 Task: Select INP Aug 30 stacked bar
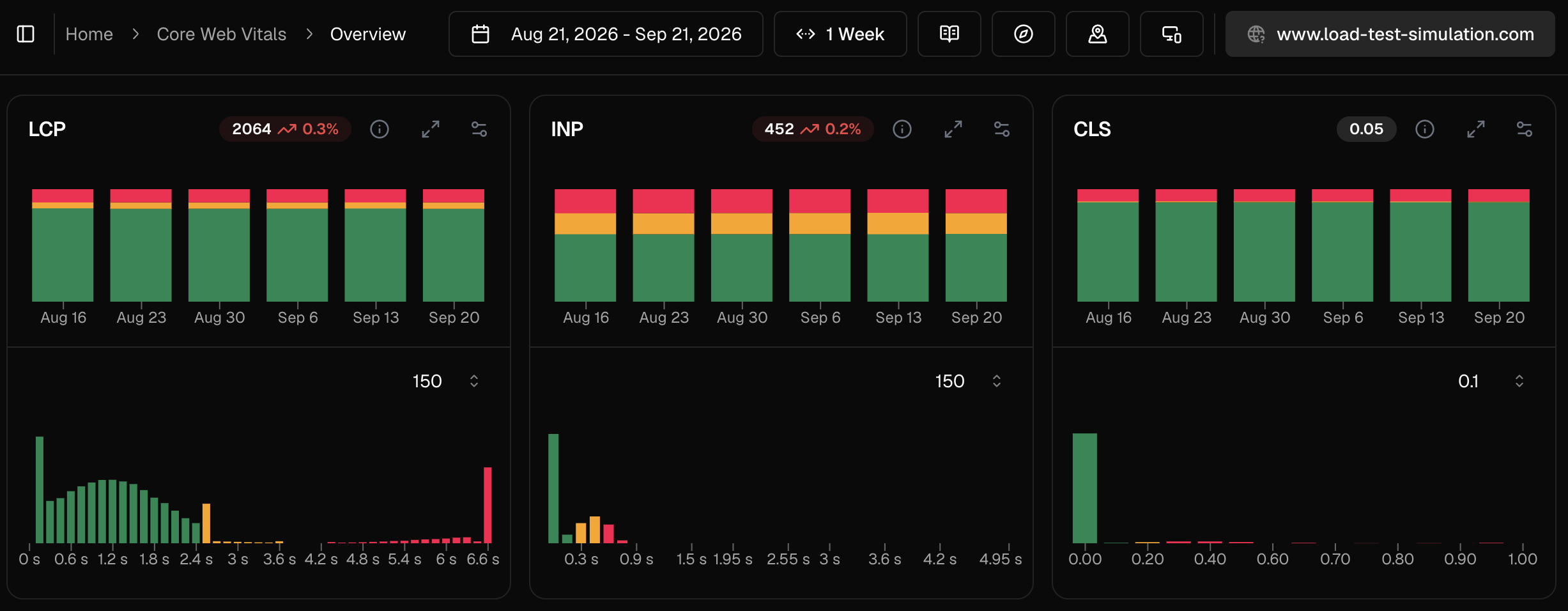[742, 245]
